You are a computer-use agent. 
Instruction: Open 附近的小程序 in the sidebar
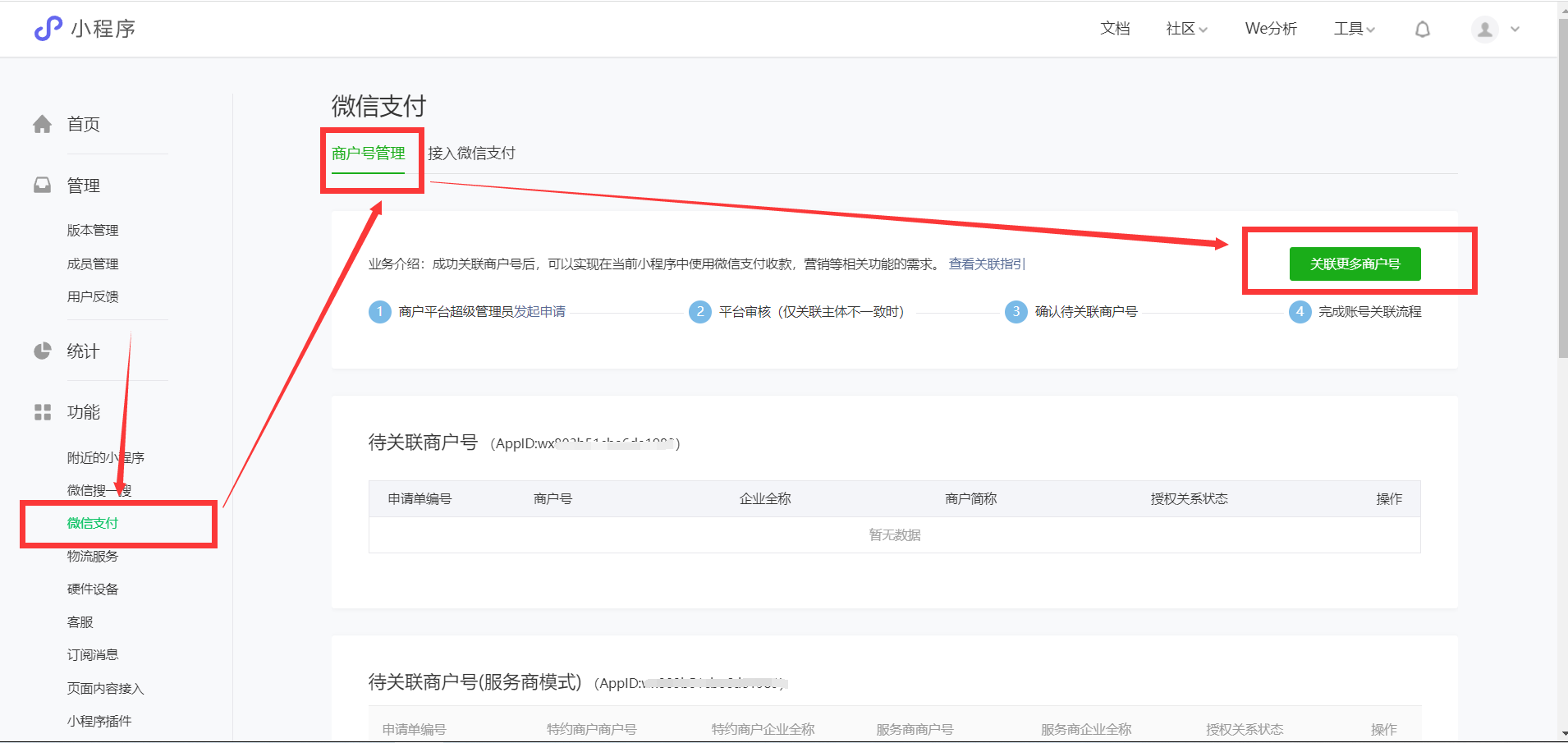pos(106,457)
